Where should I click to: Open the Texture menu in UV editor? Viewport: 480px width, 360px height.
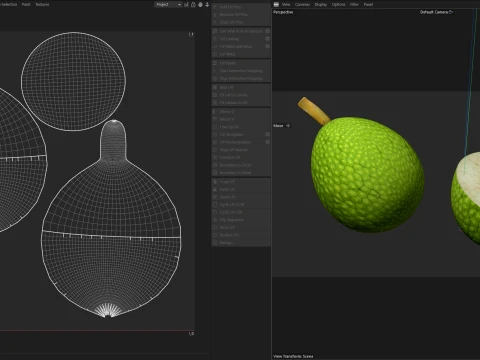[x=42, y=5]
